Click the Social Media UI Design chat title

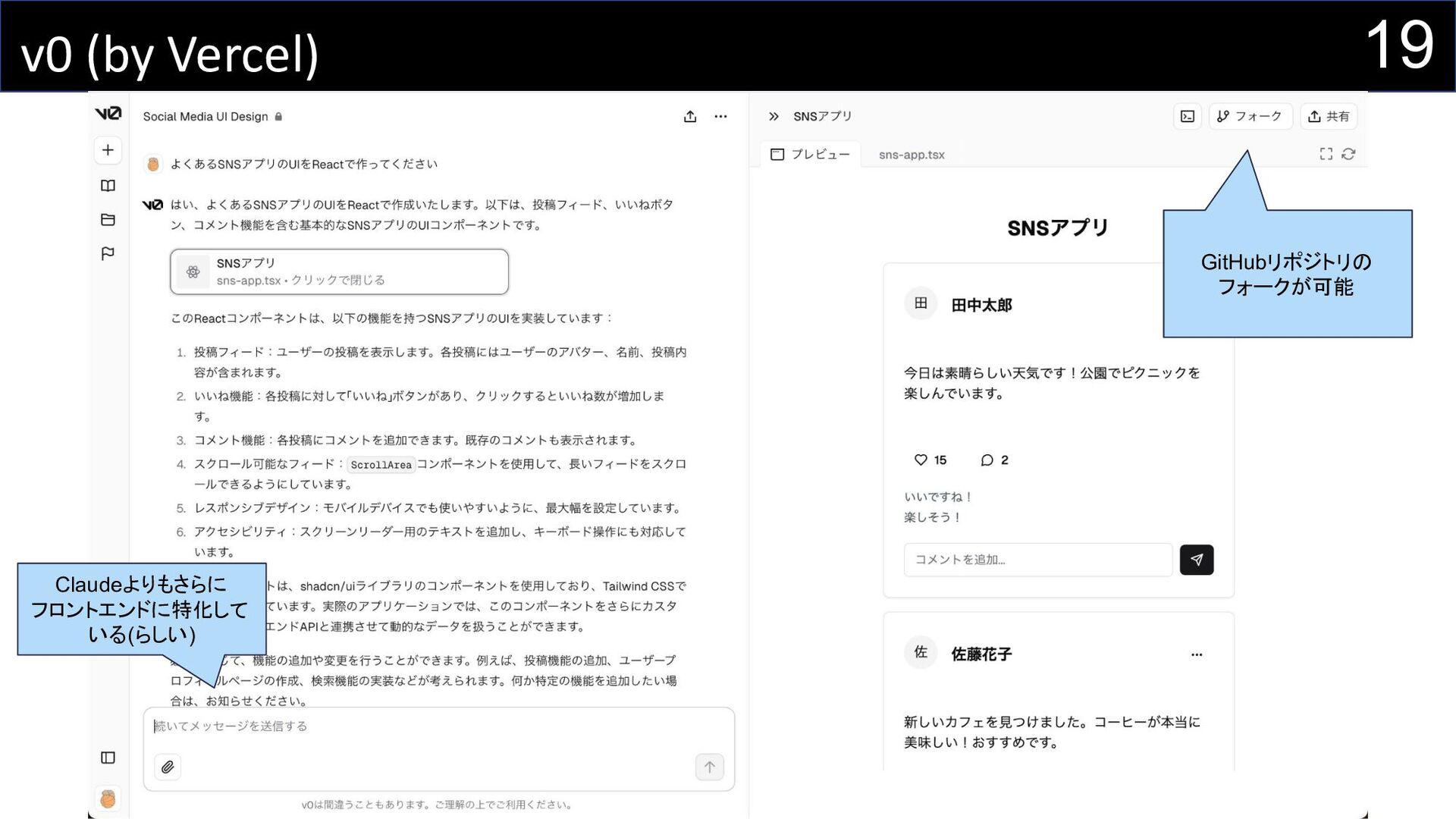point(206,117)
